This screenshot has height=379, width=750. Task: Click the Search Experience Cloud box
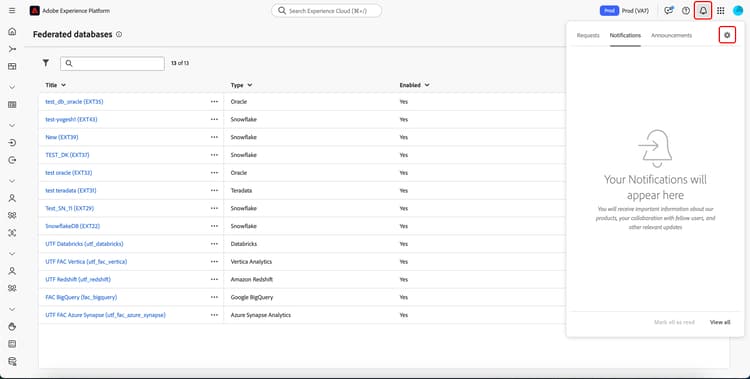click(x=327, y=11)
